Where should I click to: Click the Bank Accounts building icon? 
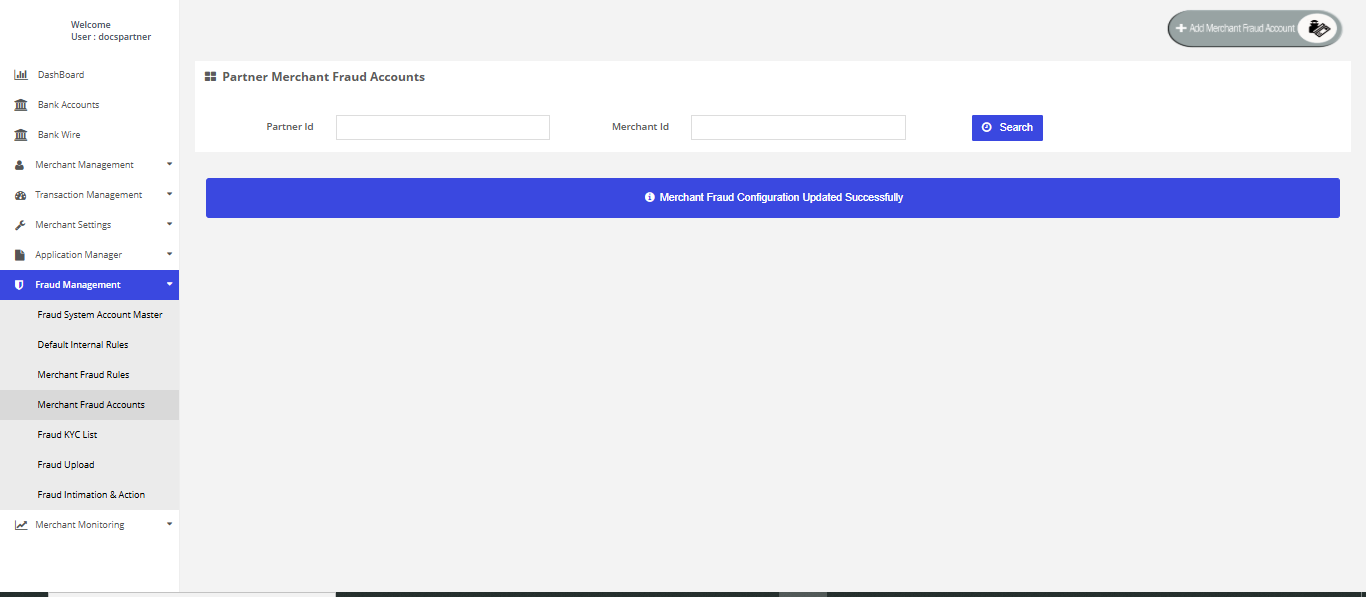pos(20,105)
